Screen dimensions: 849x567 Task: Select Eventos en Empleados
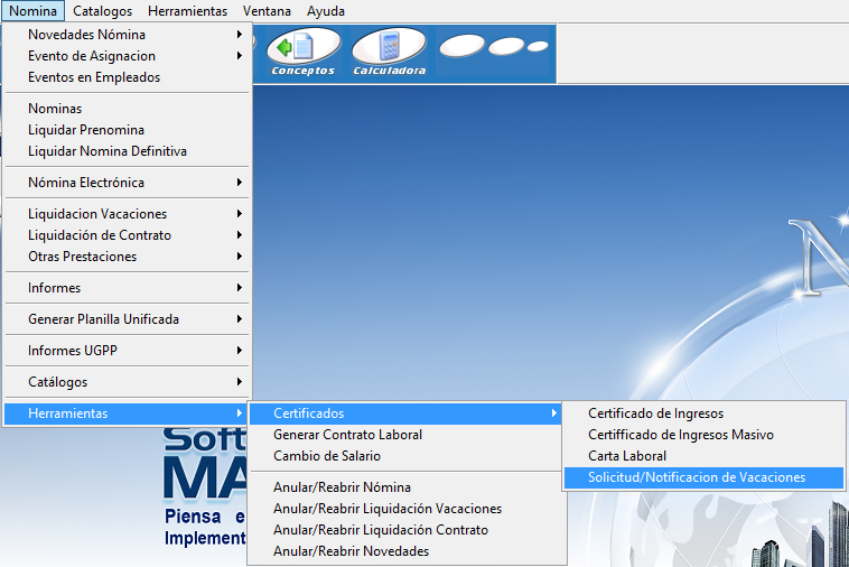[127, 77]
